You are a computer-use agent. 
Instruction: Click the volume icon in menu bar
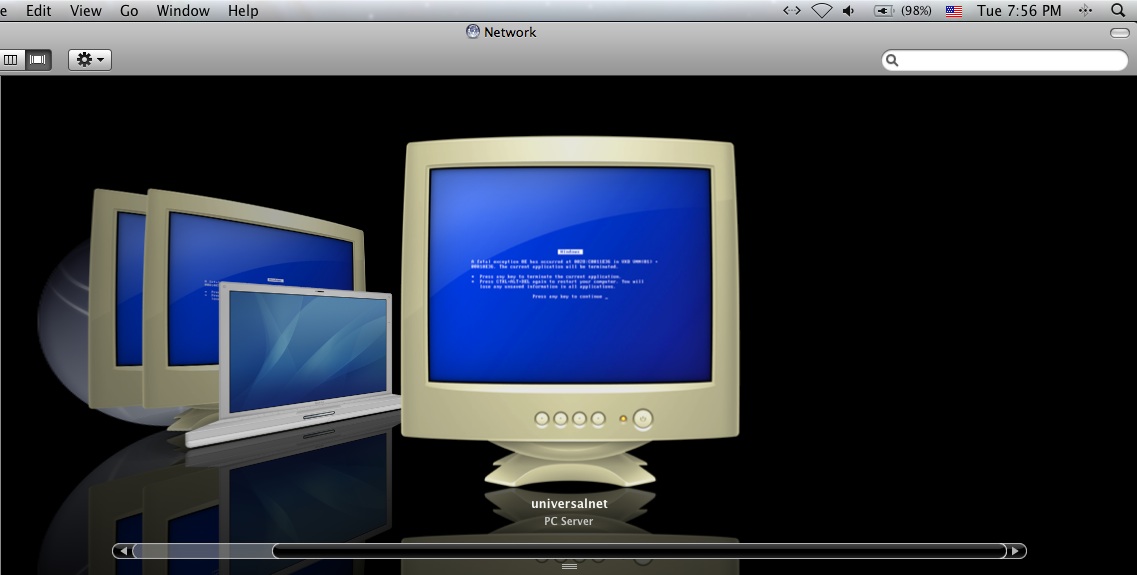coord(848,10)
